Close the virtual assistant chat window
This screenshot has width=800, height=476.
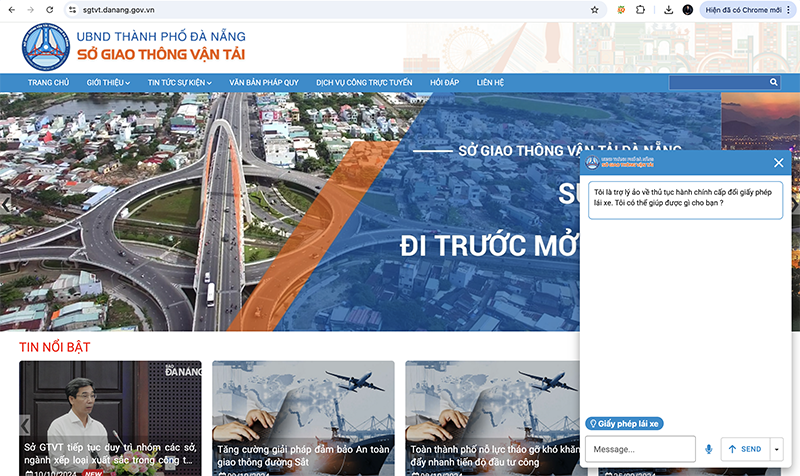(x=779, y=162)
